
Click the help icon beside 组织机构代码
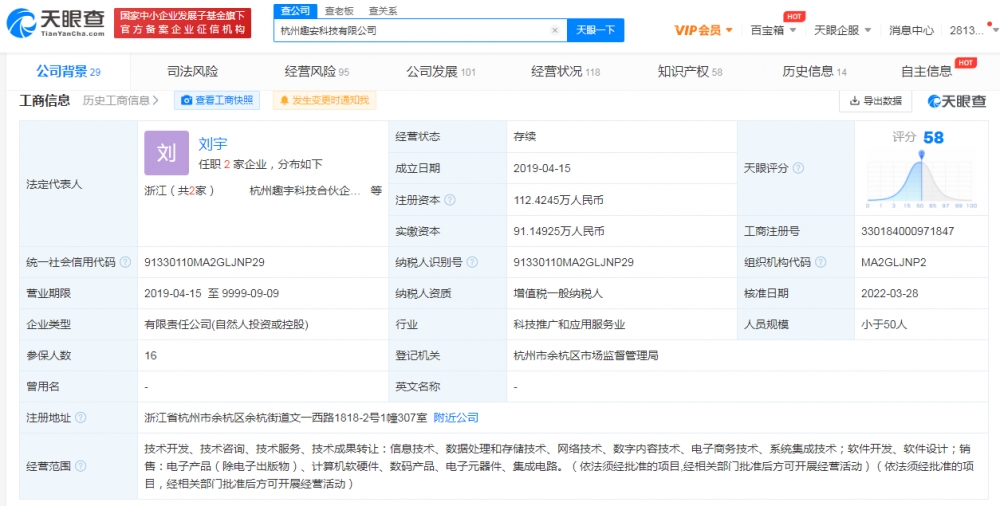(820, 262)
